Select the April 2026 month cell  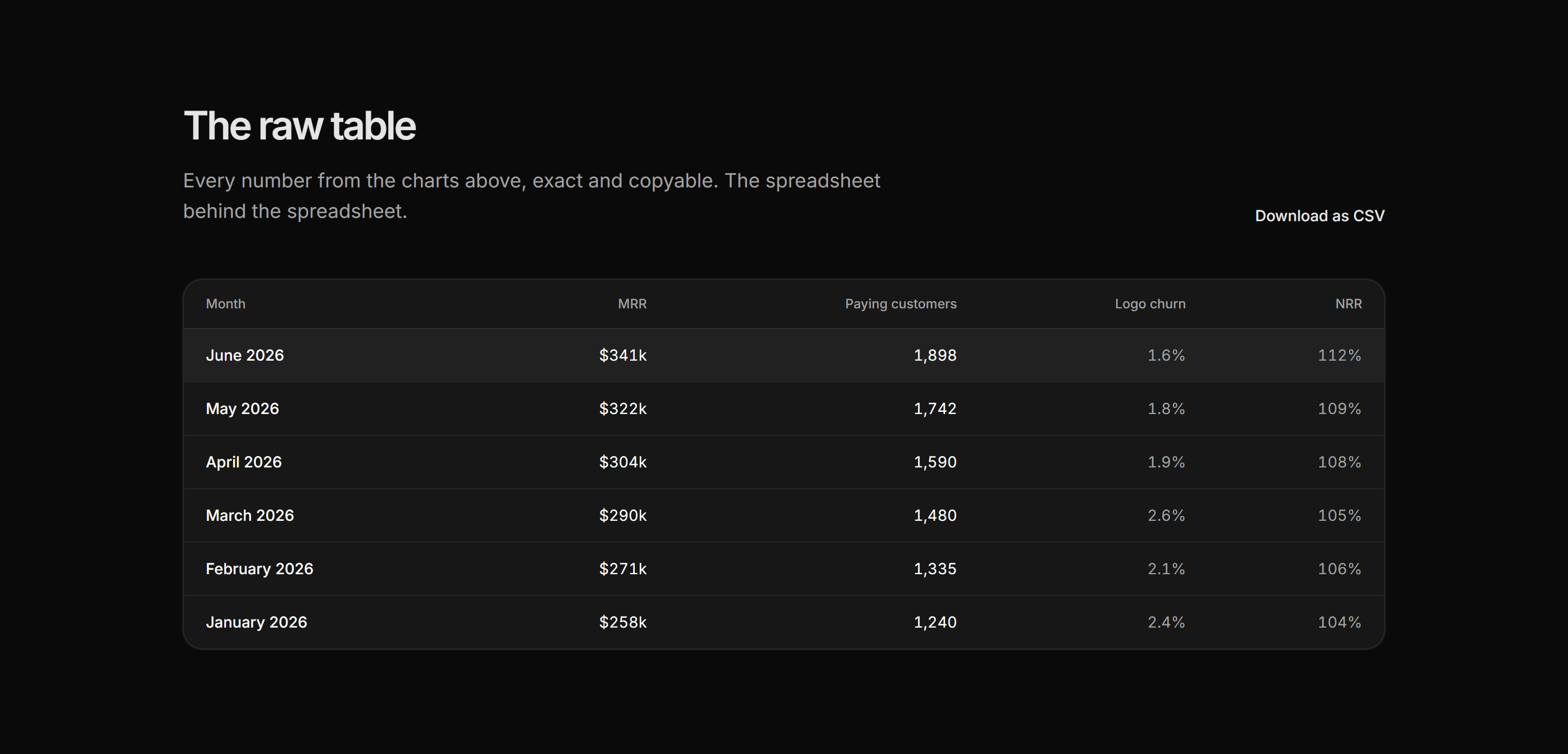(243, 461)
